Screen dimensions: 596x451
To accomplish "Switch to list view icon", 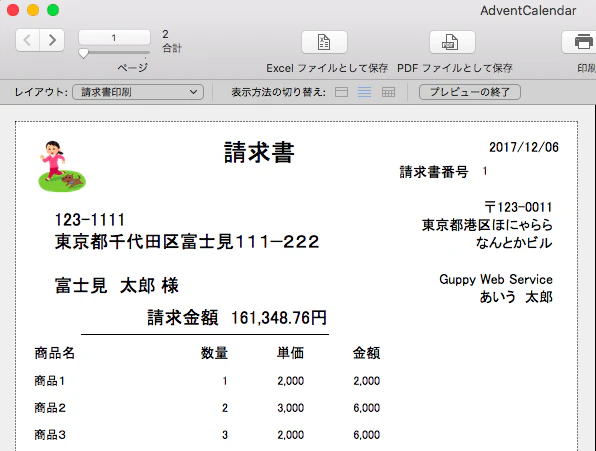I will 365,92.
